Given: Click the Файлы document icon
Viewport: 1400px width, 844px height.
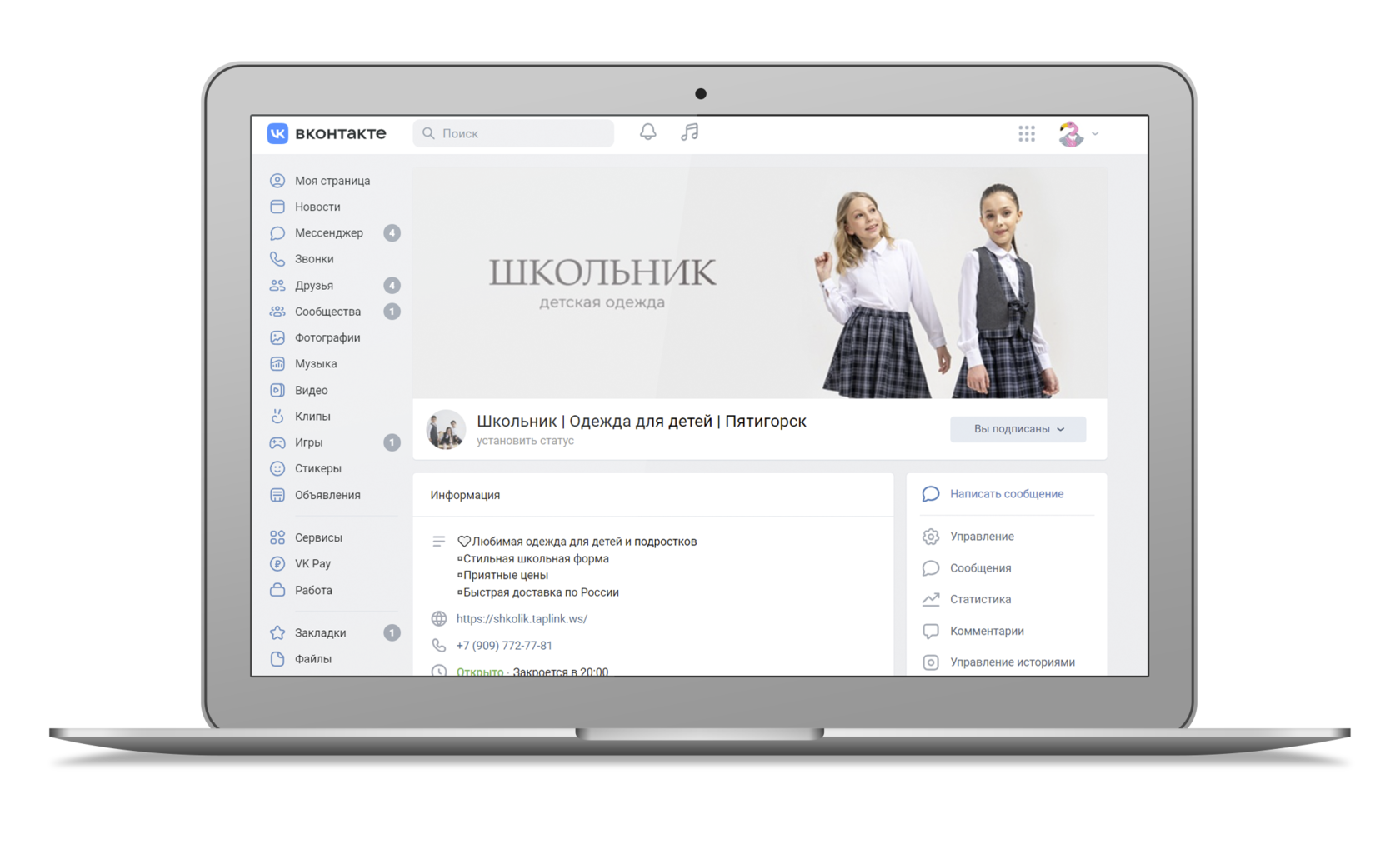Looking at the screenshot, I should [277, 659].
